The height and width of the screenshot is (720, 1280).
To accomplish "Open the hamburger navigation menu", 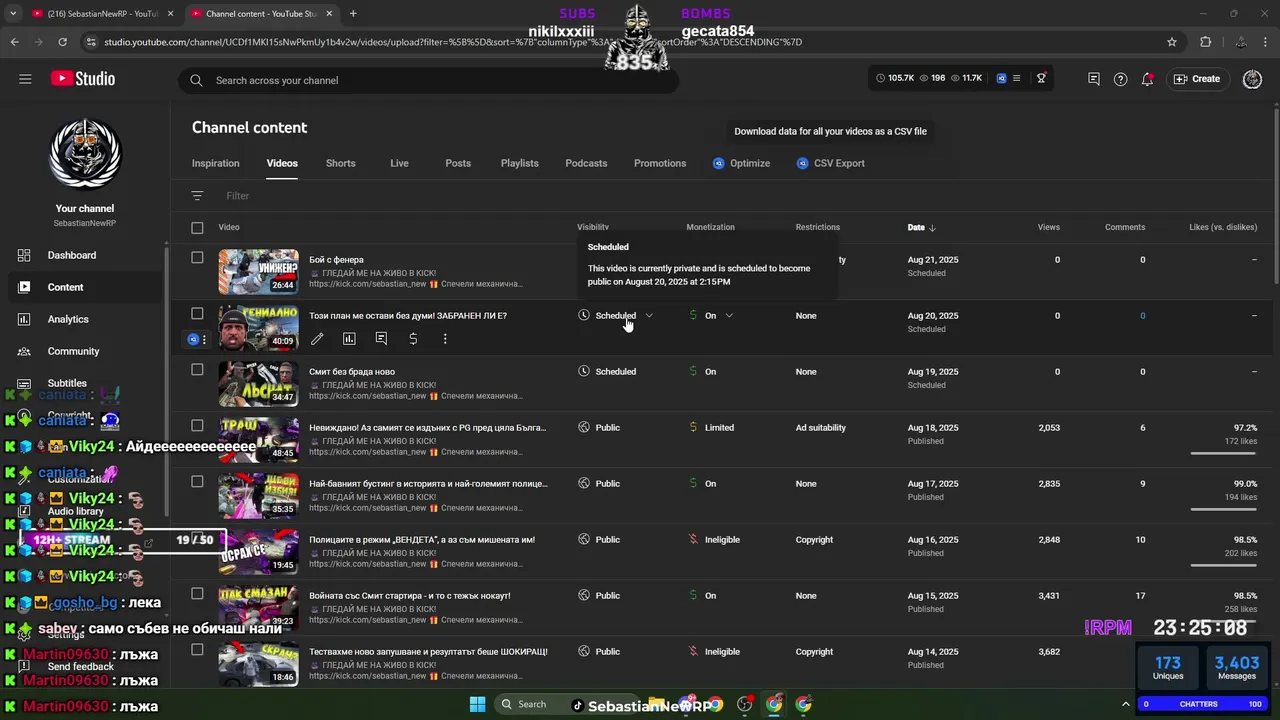I will pos(25,79).
